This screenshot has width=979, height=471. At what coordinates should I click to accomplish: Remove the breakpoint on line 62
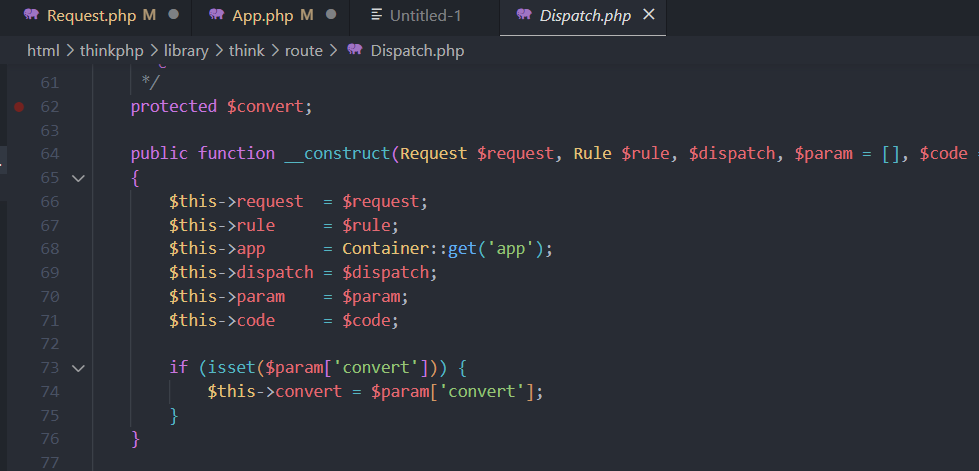click(19, 106)
